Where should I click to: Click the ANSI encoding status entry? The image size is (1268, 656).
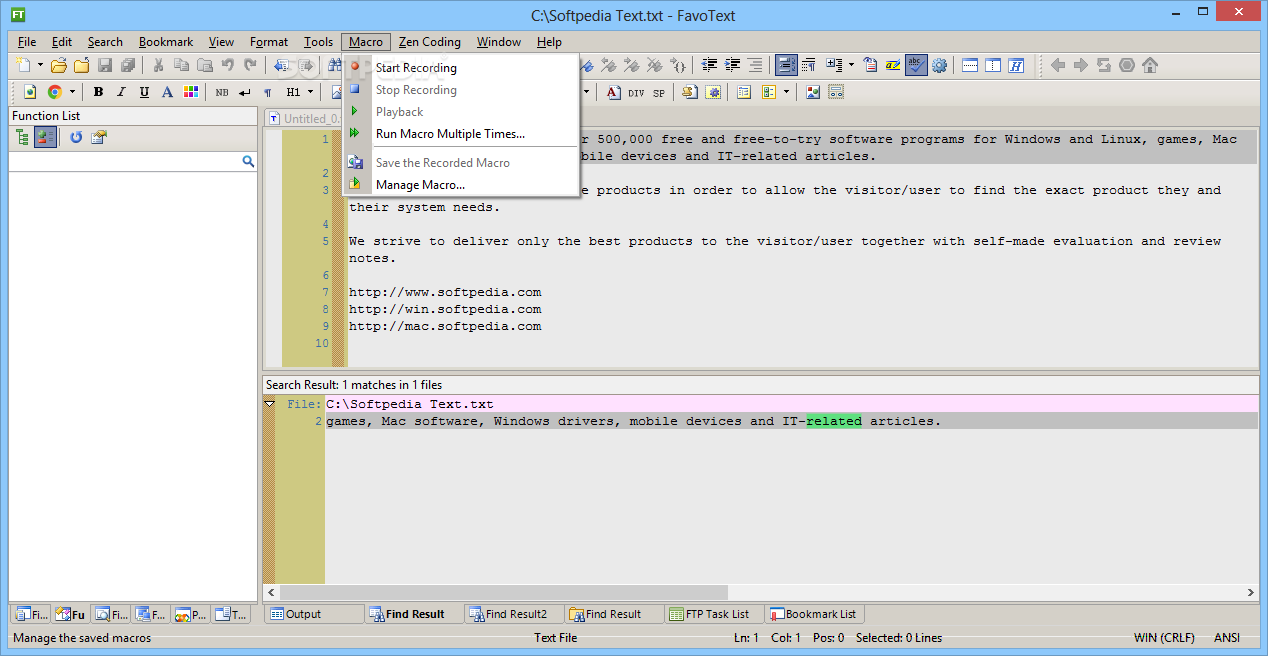point(1227,638)
